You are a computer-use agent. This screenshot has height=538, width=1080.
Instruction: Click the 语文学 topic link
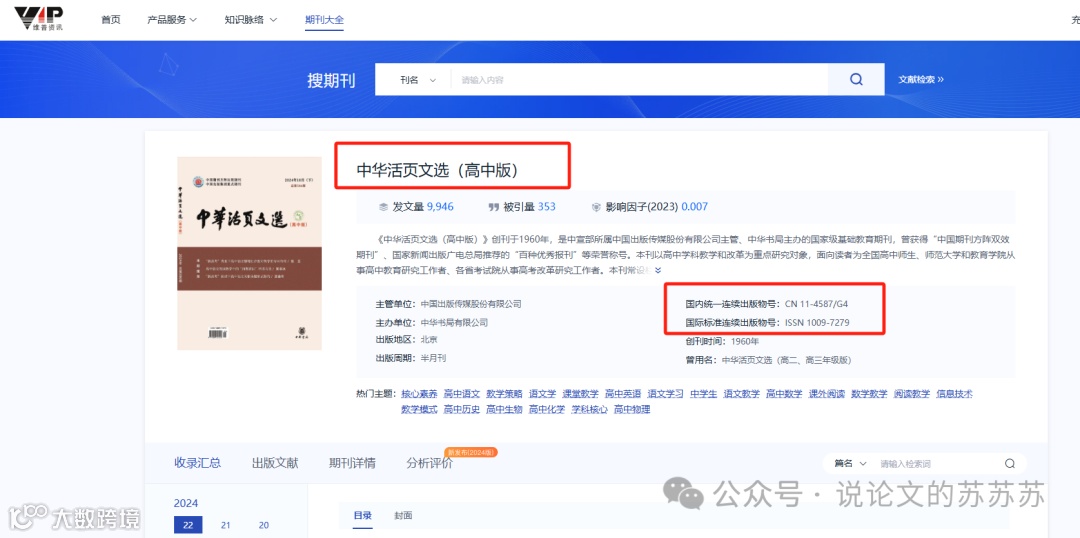pos(542,394)
